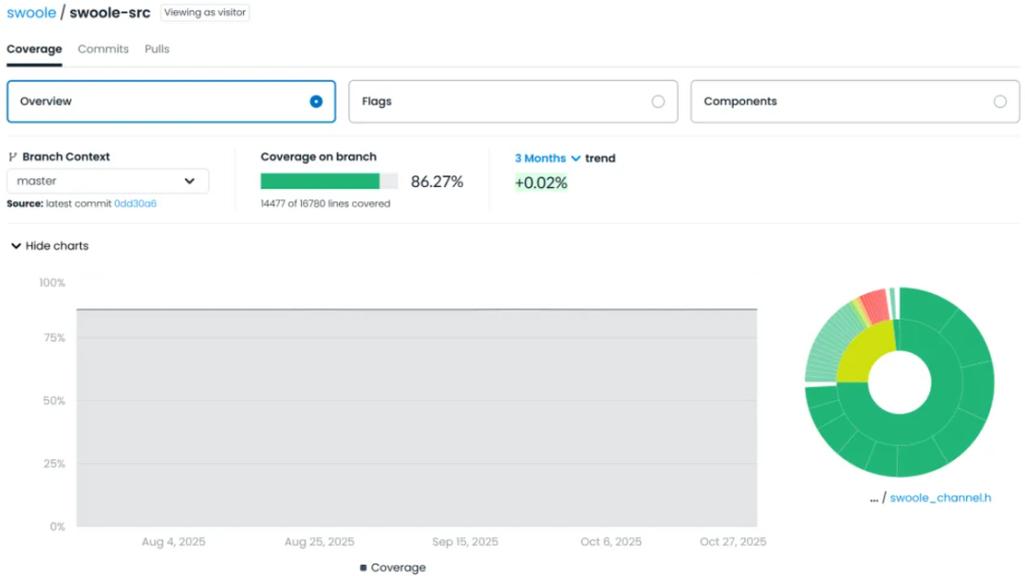
Task: Switch to the Coverage tab
Action: click(x=34, y=49)
